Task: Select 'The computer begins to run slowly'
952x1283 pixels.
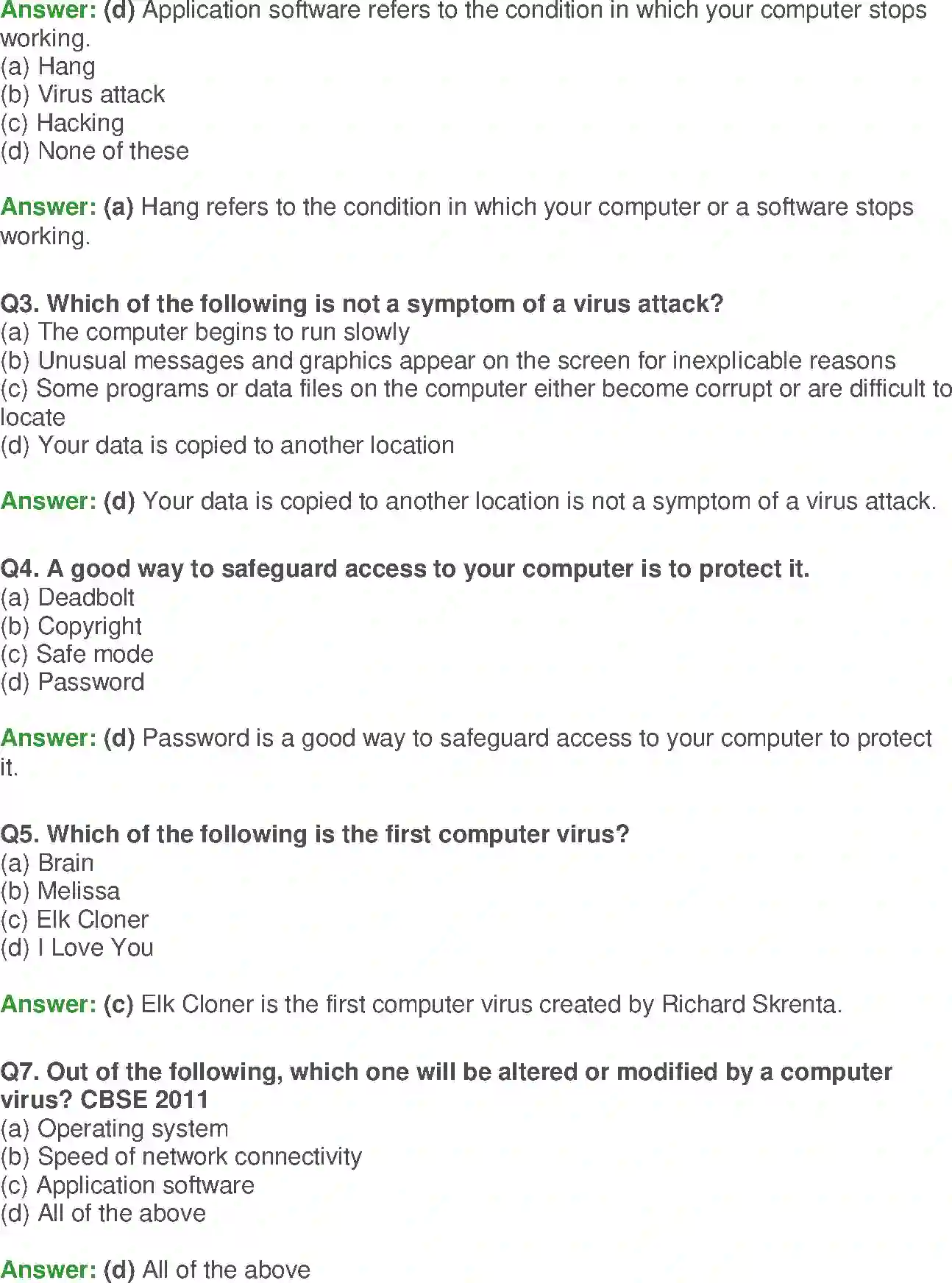Action: coord(205,333)
